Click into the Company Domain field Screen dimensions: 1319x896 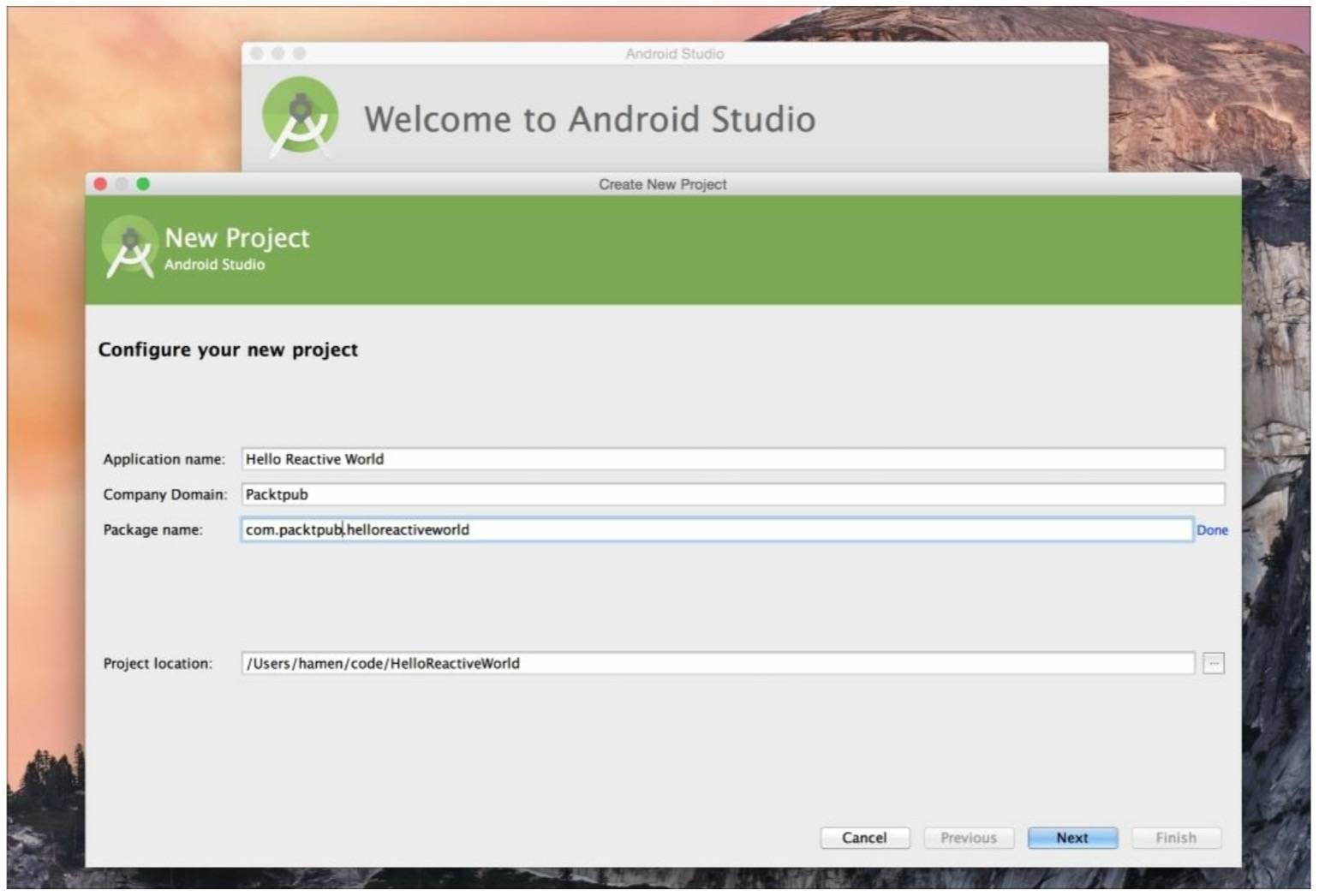pos(732,494)
